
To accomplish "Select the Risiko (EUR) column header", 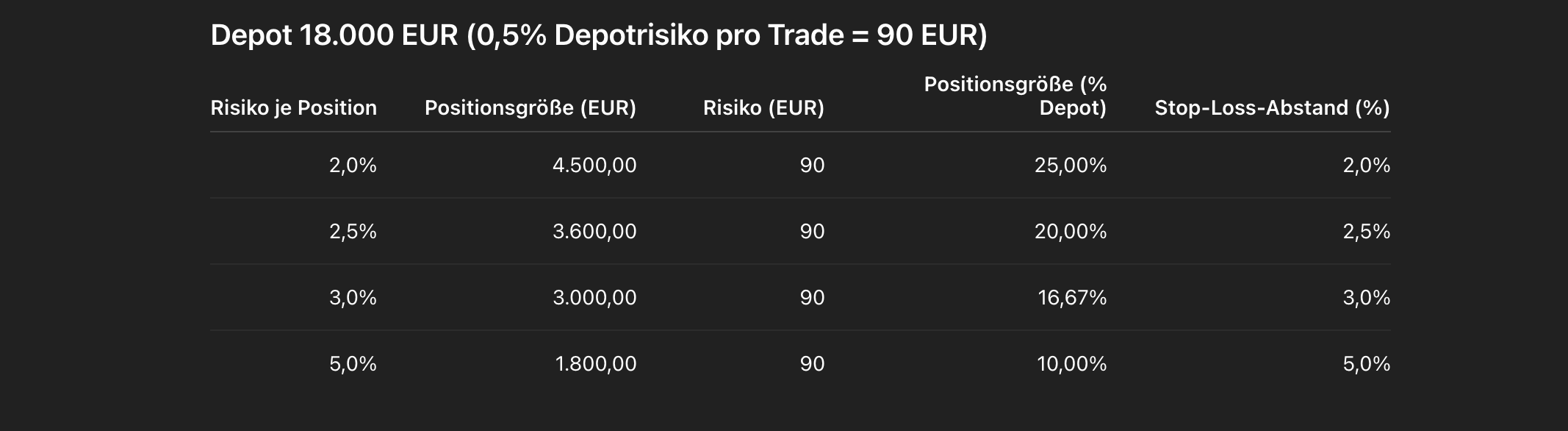I will pos(763,108).
